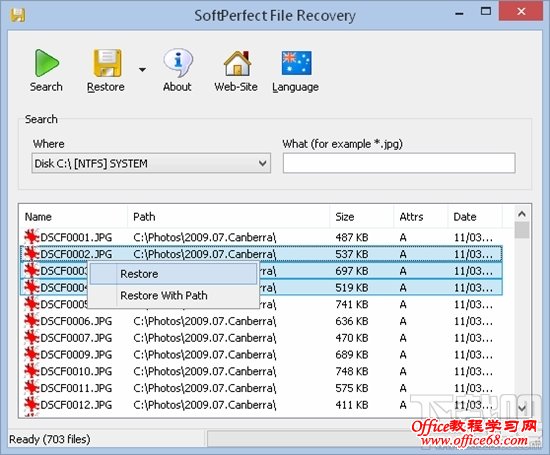550x455 pixels.
Task: Select file DSCF0009.JPG
Action: [76, 355]
